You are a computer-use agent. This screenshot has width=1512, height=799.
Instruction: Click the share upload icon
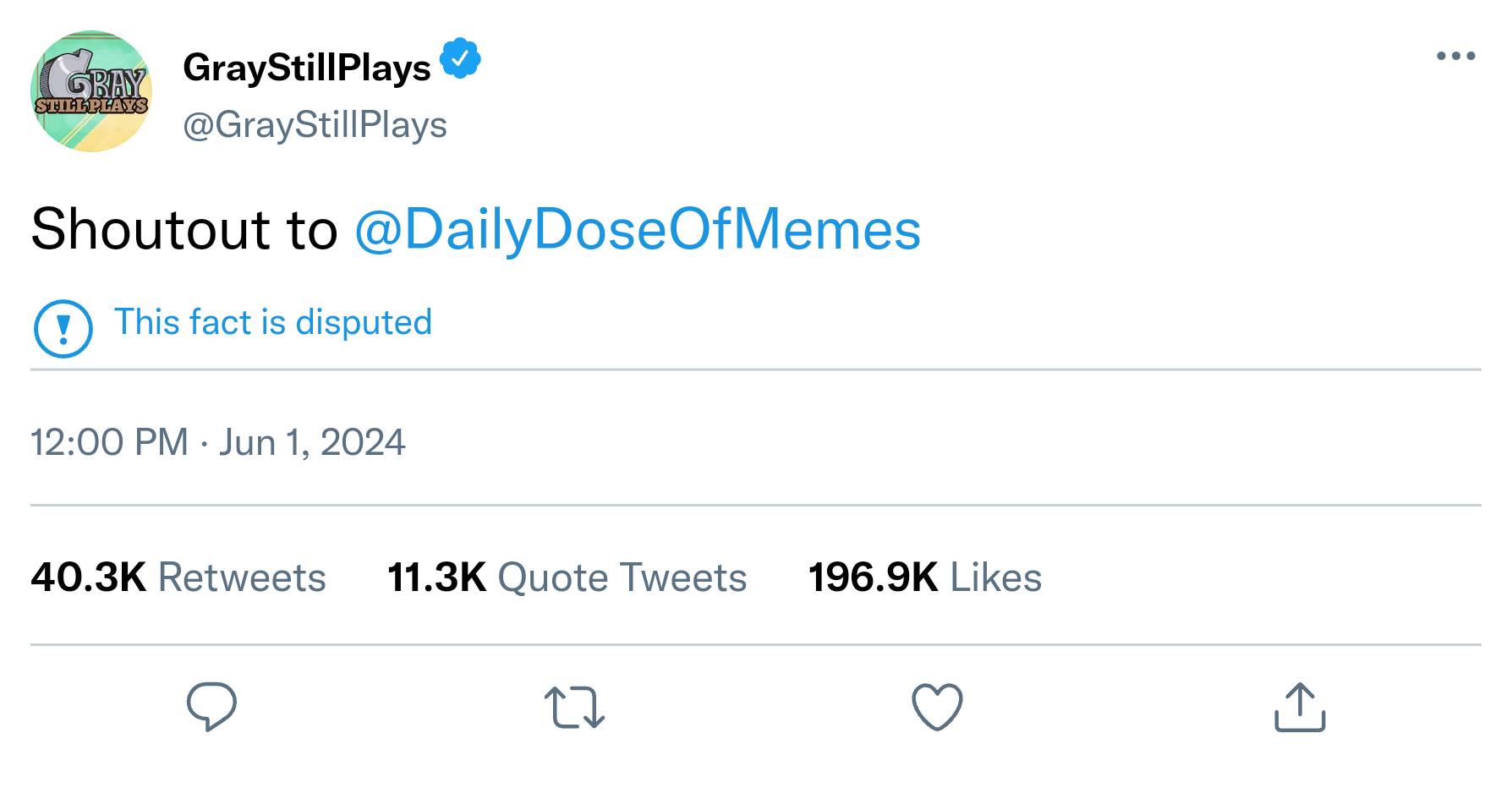coord(1299,707)
